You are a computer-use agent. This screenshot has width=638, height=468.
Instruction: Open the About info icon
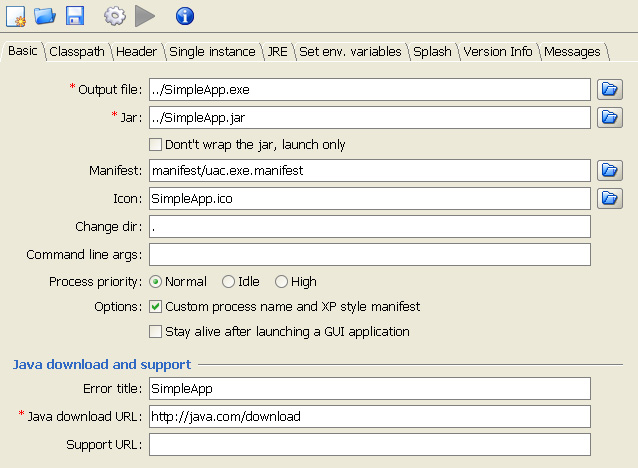click(185, 16)
